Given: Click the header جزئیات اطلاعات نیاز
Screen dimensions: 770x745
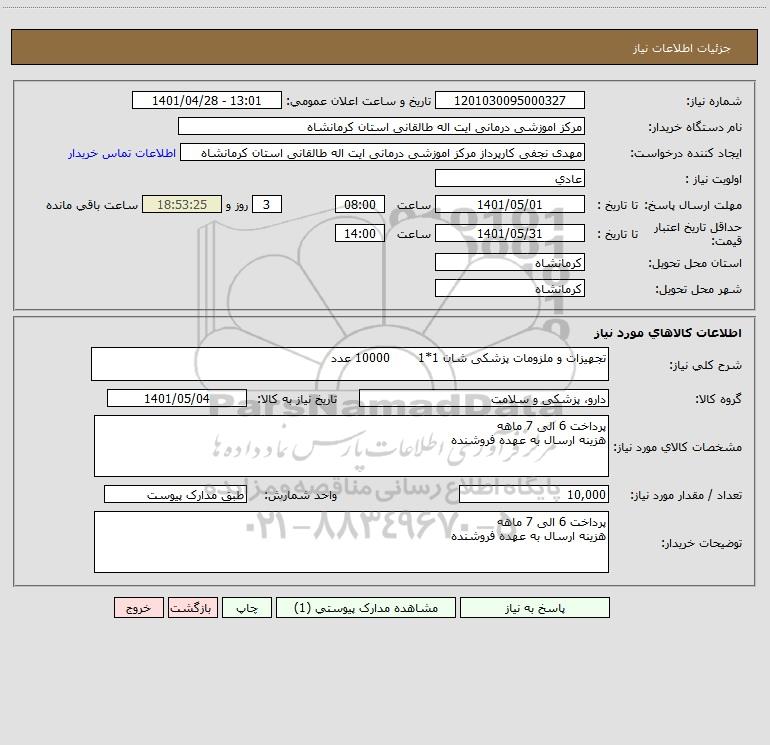Looking at the screenshot, I should pos(682,48).
